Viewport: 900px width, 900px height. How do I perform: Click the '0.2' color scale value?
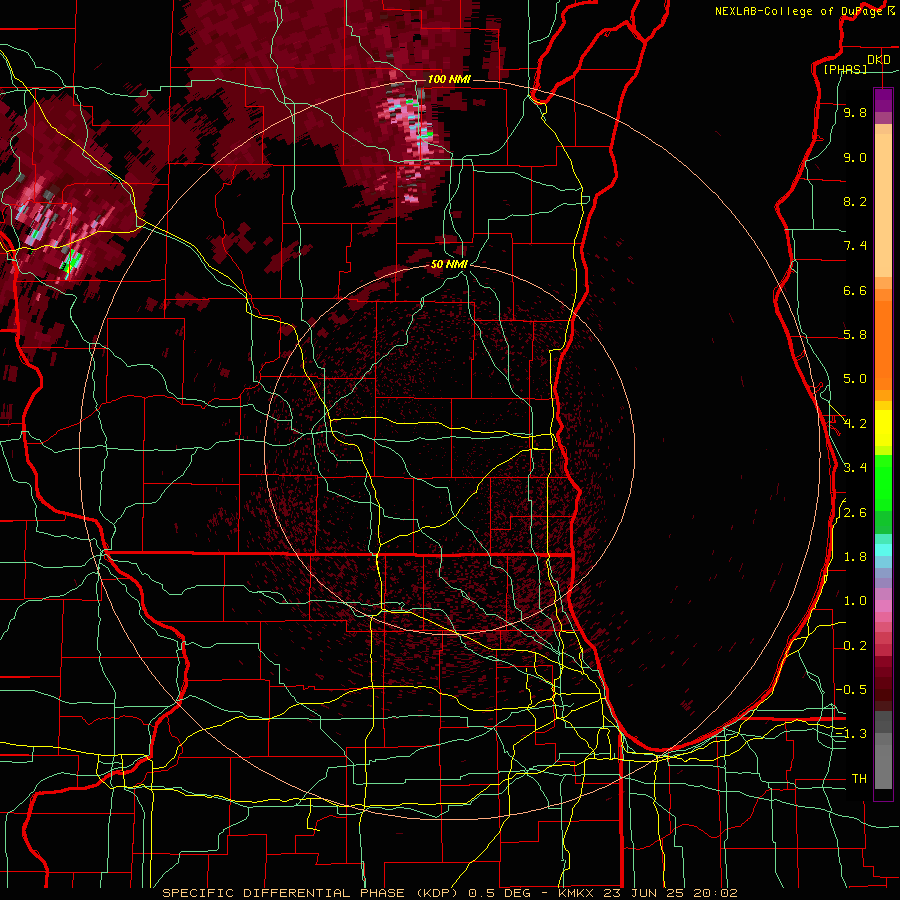855,646
